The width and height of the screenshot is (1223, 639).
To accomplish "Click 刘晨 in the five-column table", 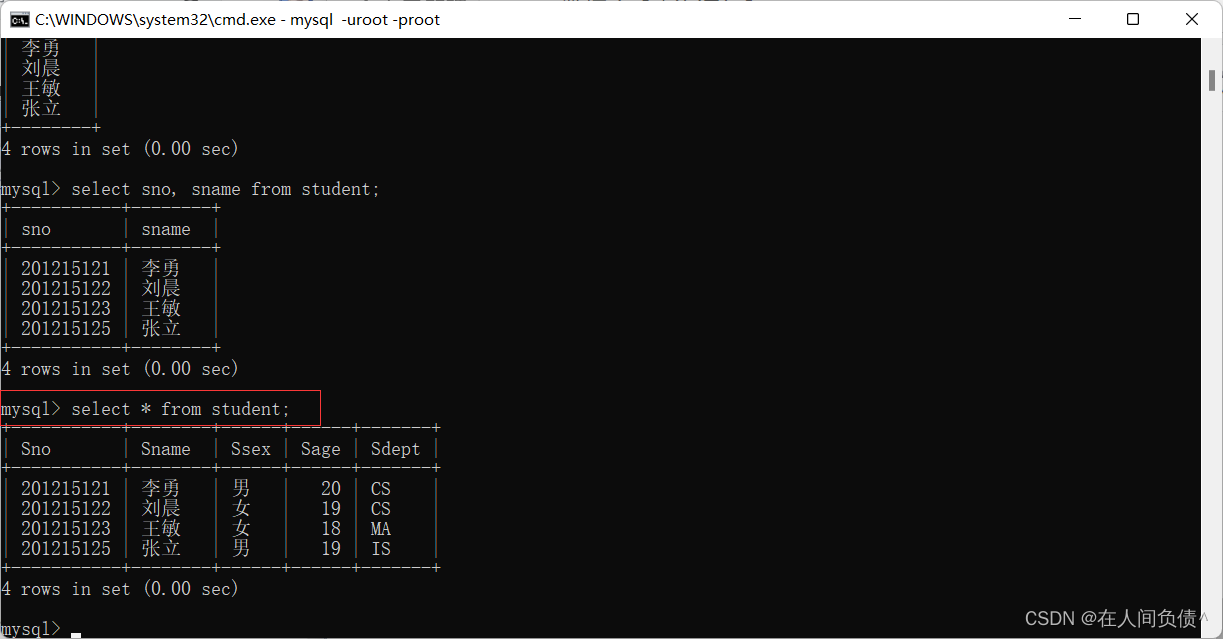I will (161, 509).
